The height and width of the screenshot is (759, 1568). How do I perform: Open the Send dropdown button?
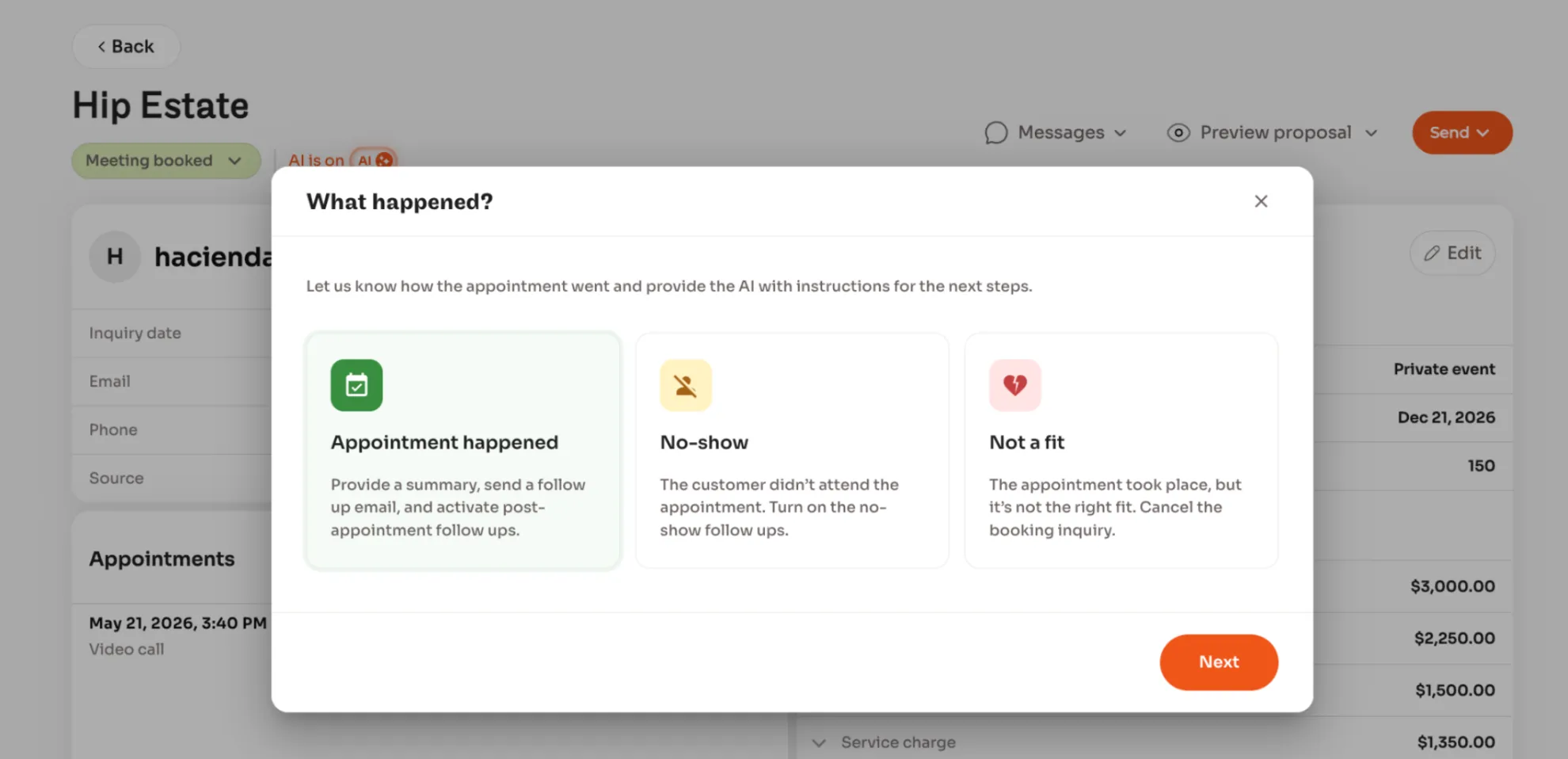tap(1462, 132)
